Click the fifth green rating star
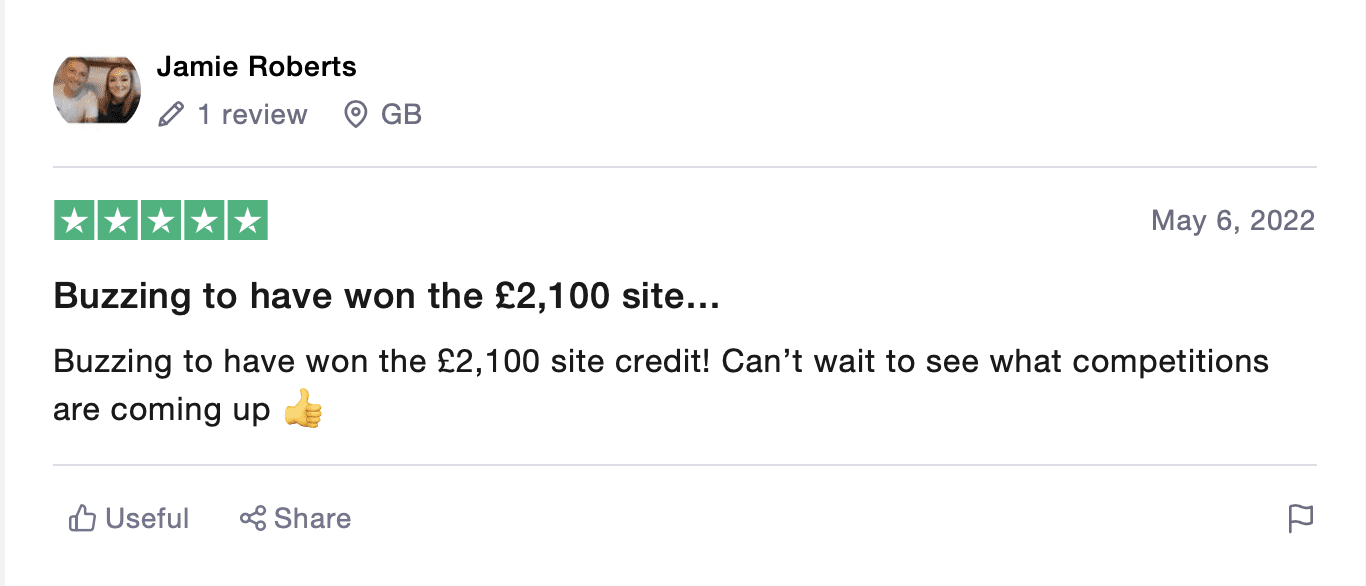The image size is (1366, 586). (247, 221)
